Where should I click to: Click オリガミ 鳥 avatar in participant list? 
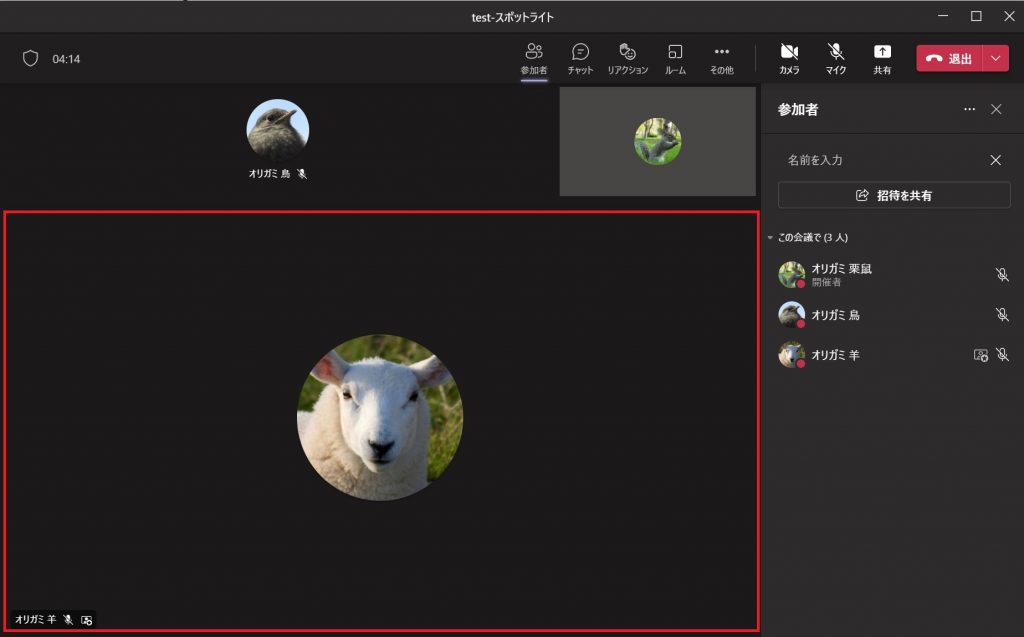tap(792, 315)
